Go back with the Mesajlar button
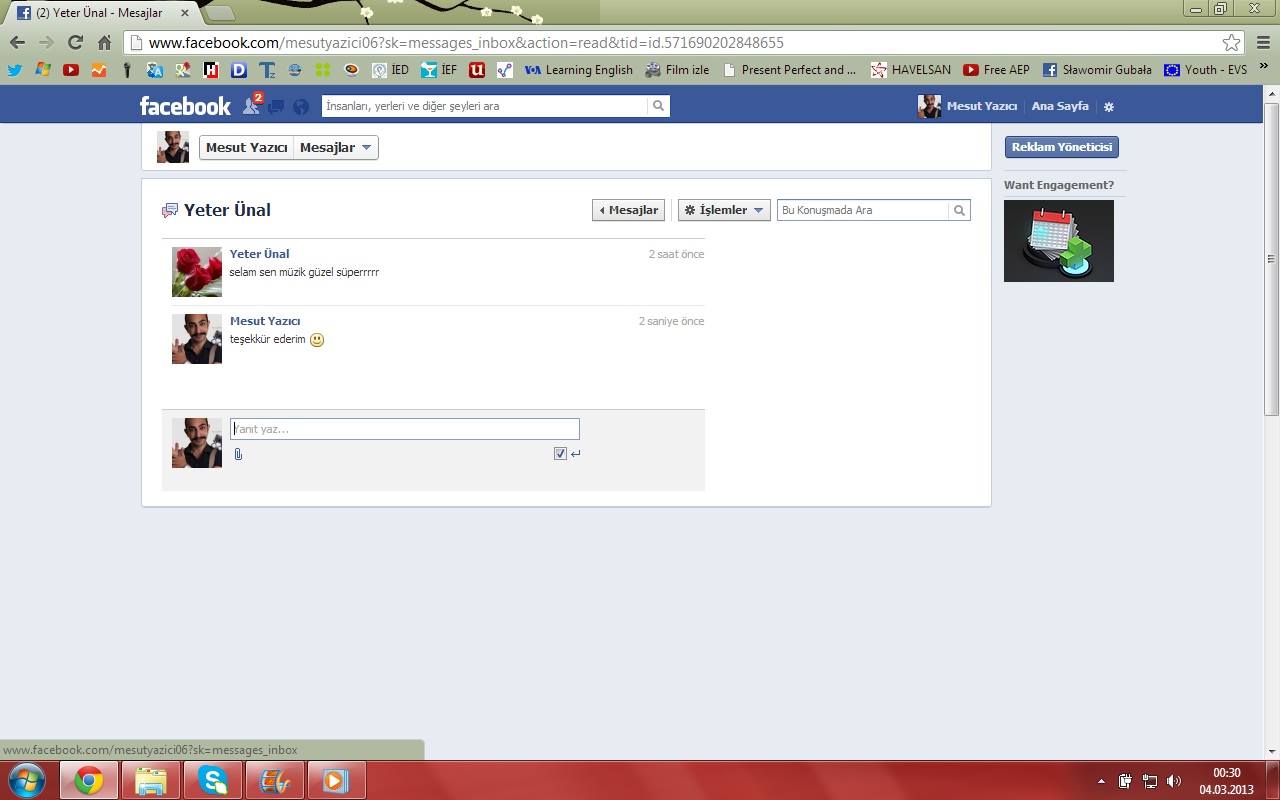 [628, 210]
